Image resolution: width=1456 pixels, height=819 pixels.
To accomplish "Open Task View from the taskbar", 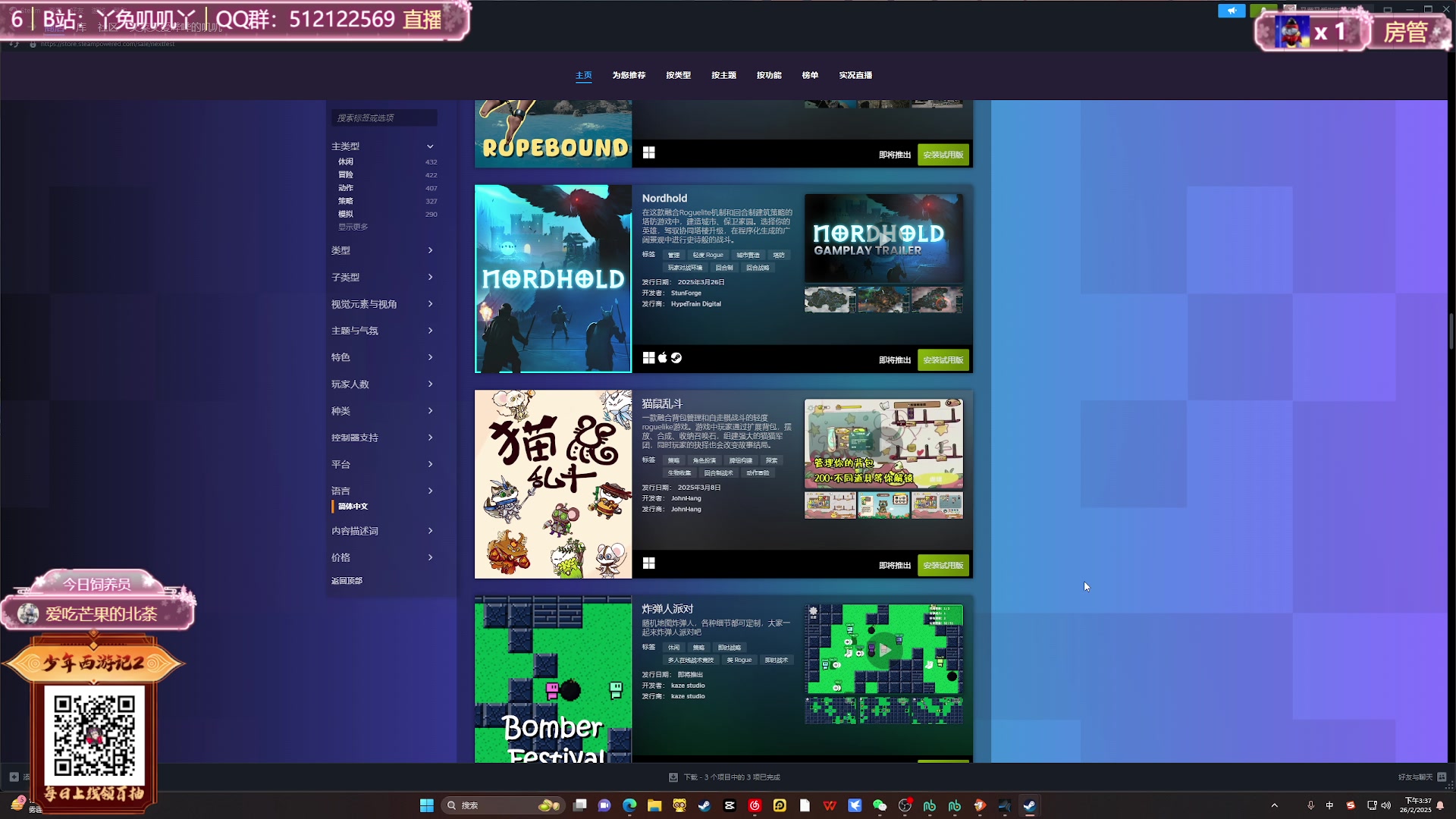I will click(x=580, y=805).
